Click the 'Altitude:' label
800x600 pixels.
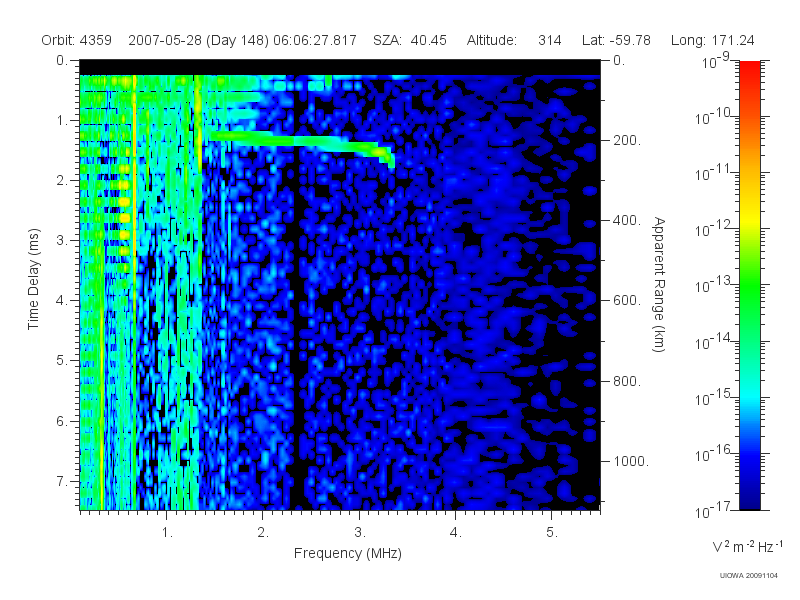(491, 40)
